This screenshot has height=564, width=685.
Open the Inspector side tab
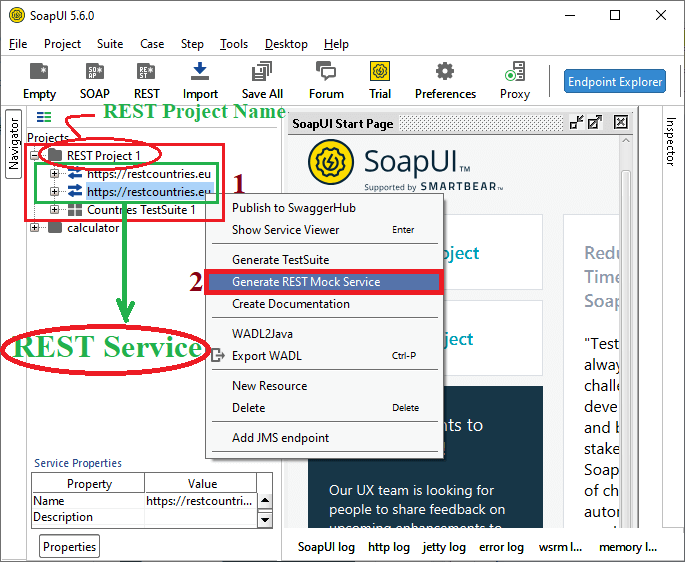[671, 141]
